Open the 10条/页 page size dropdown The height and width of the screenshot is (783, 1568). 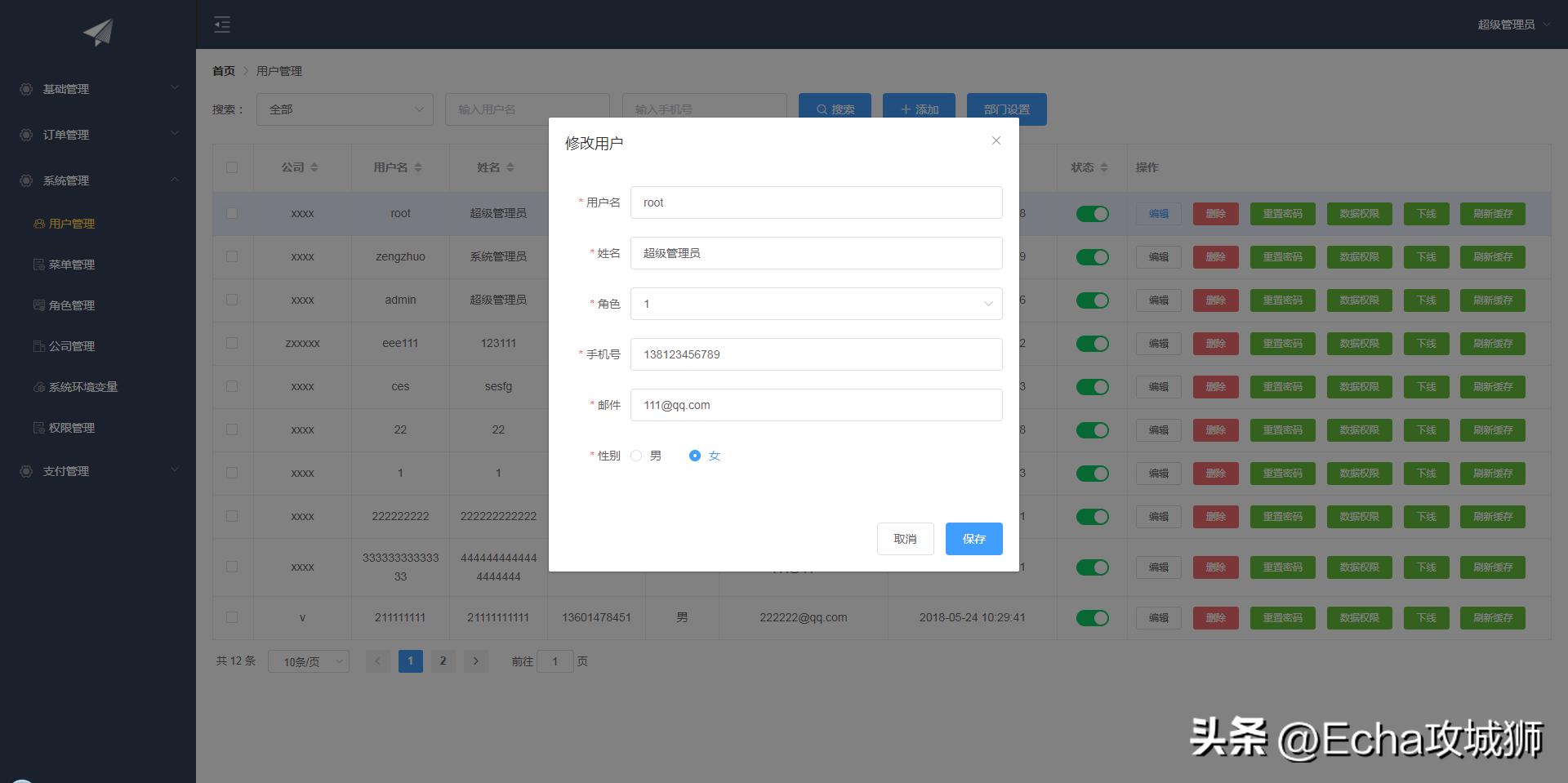tap(308, 661)
